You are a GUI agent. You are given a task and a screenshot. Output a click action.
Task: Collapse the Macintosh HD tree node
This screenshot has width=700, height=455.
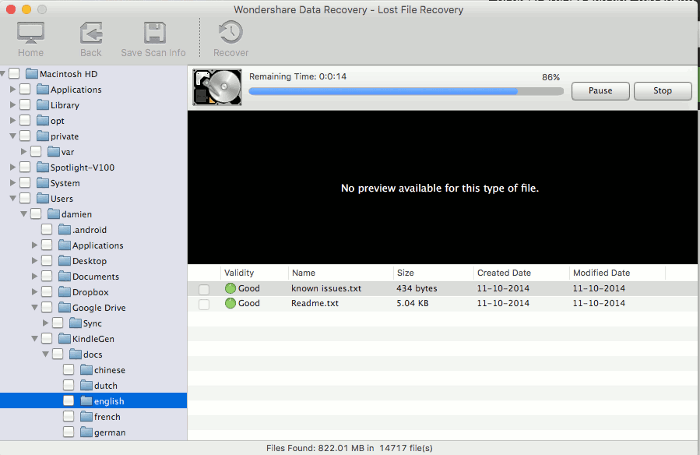3,73
